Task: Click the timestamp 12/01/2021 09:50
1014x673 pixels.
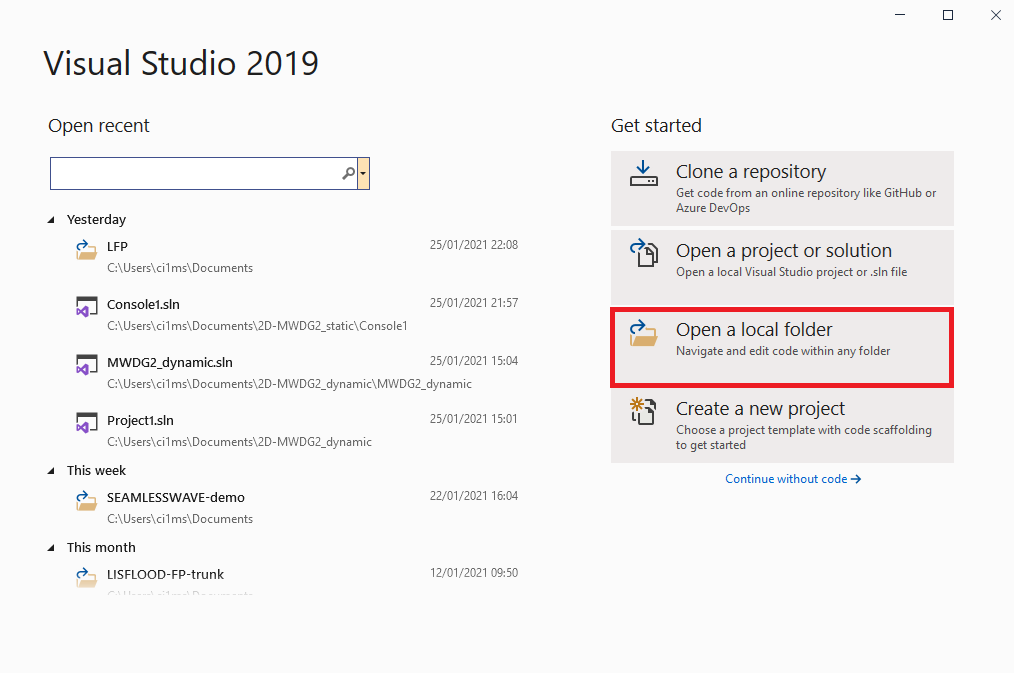Action: [x=474, y=573]
